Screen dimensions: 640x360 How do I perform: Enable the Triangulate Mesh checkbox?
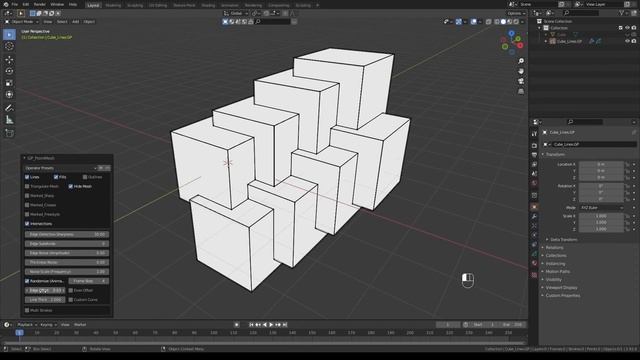27,187
